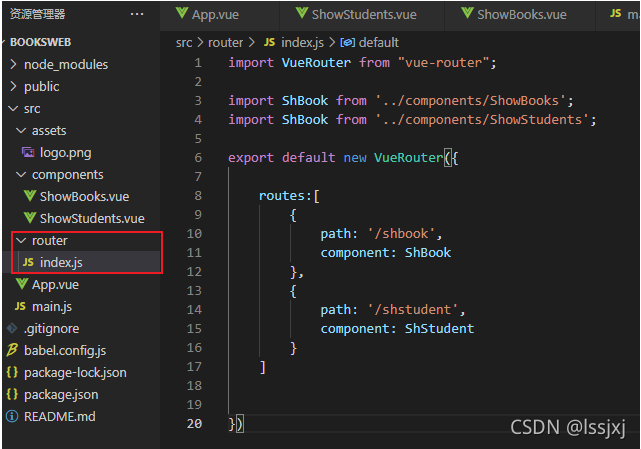Click '../components/ShowBooks' path on line 3
This screenshot has height=449, width=641.
pyautogui.click(x=470, y=101)
